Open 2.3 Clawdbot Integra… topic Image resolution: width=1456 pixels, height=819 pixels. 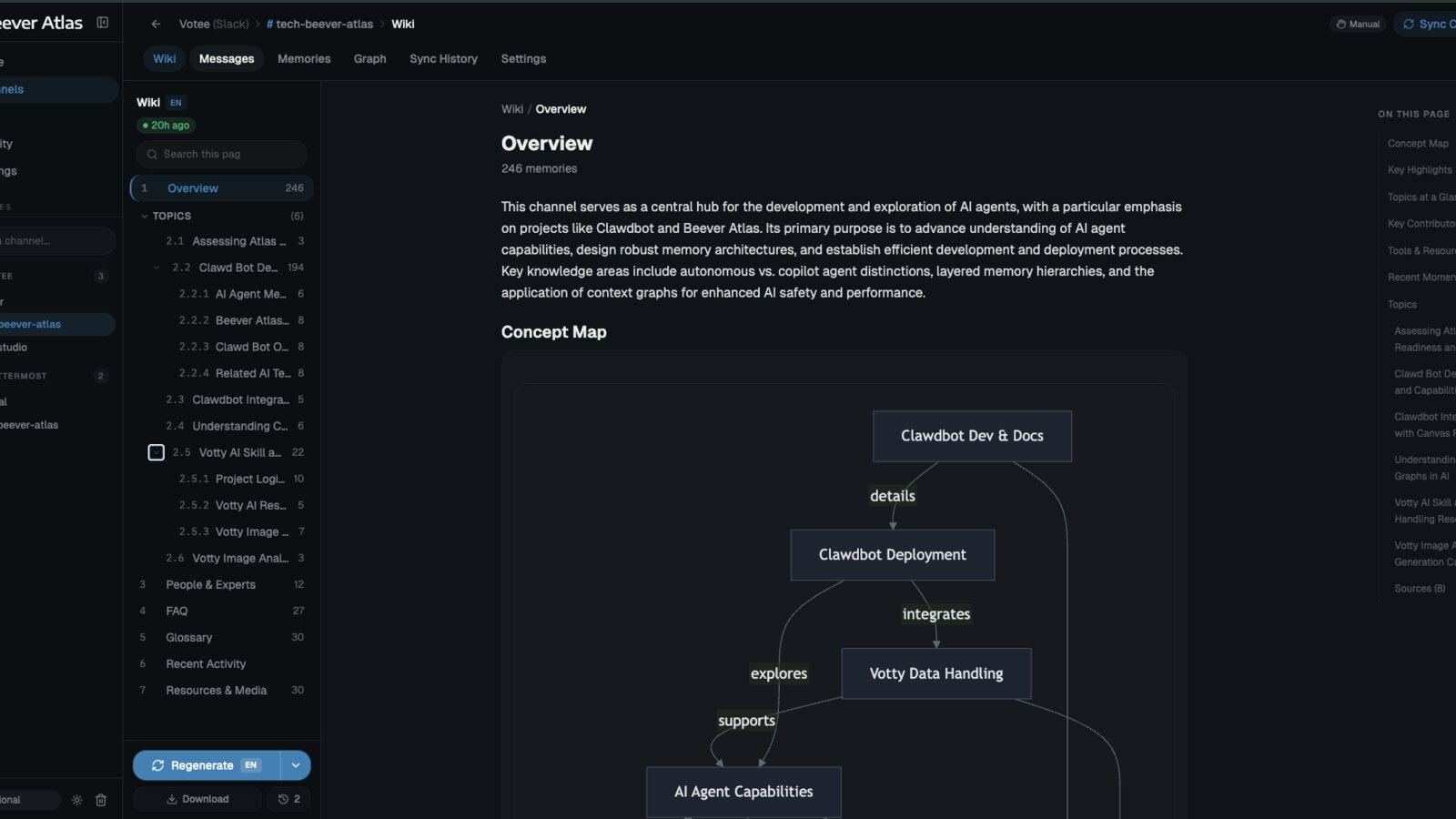pos(234,399)
